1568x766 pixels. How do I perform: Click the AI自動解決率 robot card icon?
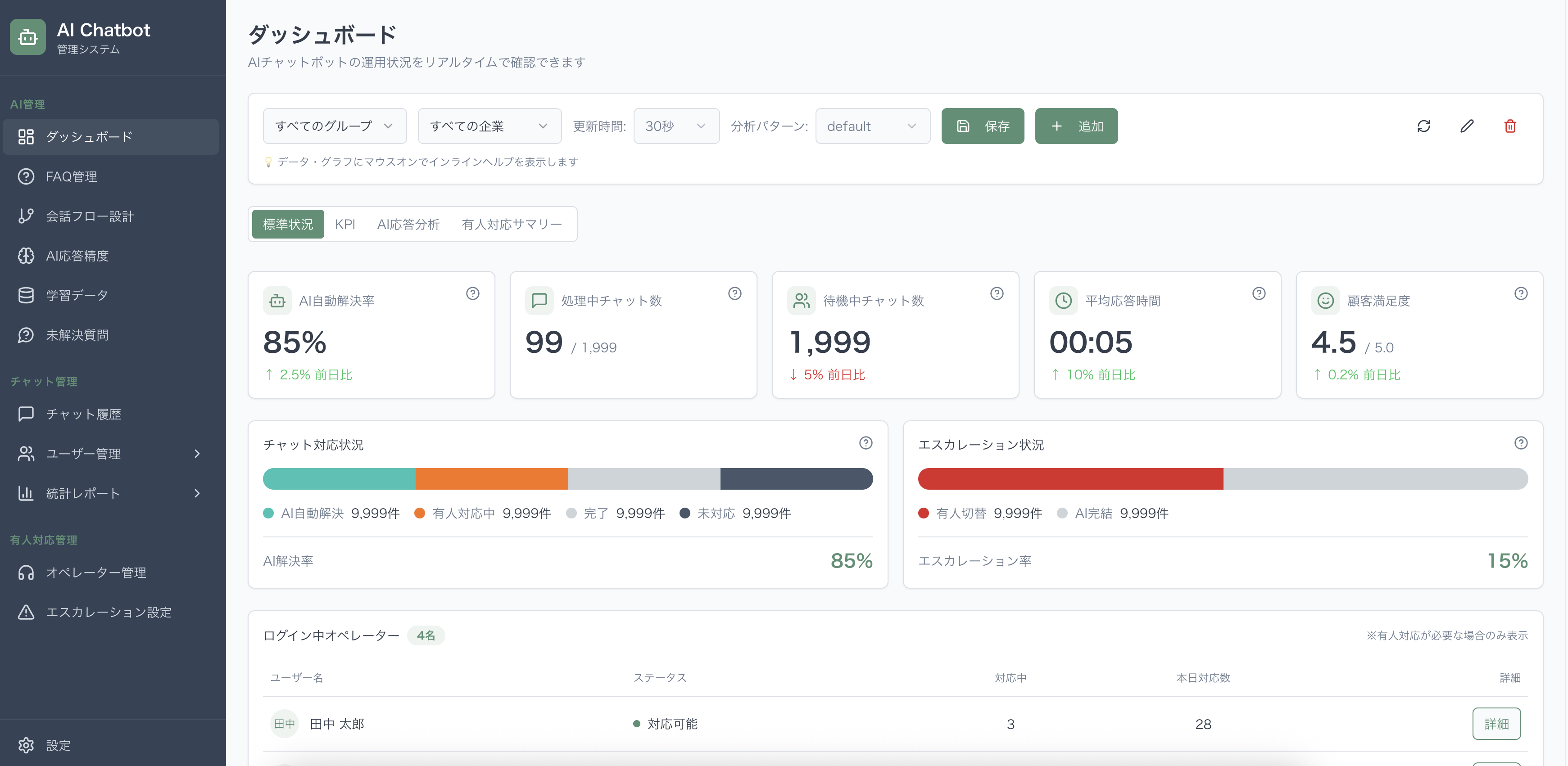[x=277, y=301]
